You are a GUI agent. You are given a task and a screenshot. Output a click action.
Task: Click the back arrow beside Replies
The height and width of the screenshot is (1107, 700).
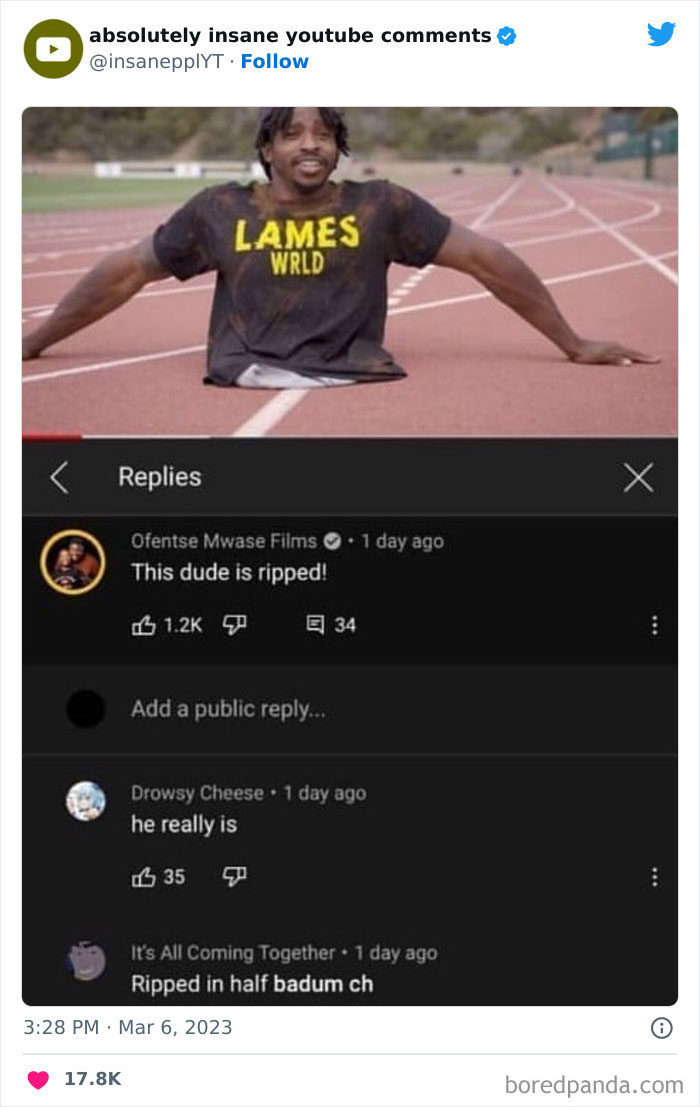[59, 478]
